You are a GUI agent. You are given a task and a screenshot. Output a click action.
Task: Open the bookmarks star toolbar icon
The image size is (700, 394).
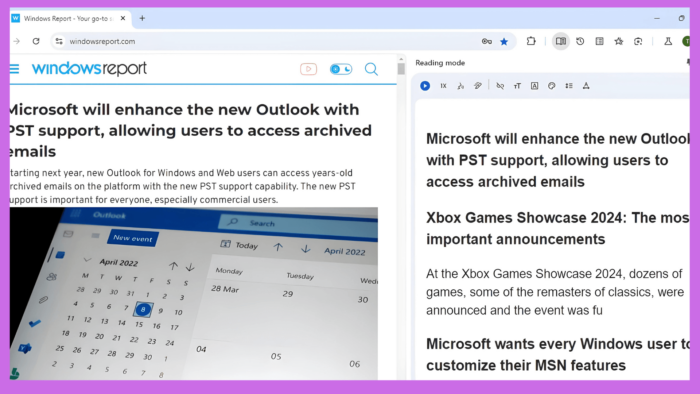(x=619, y=41)
